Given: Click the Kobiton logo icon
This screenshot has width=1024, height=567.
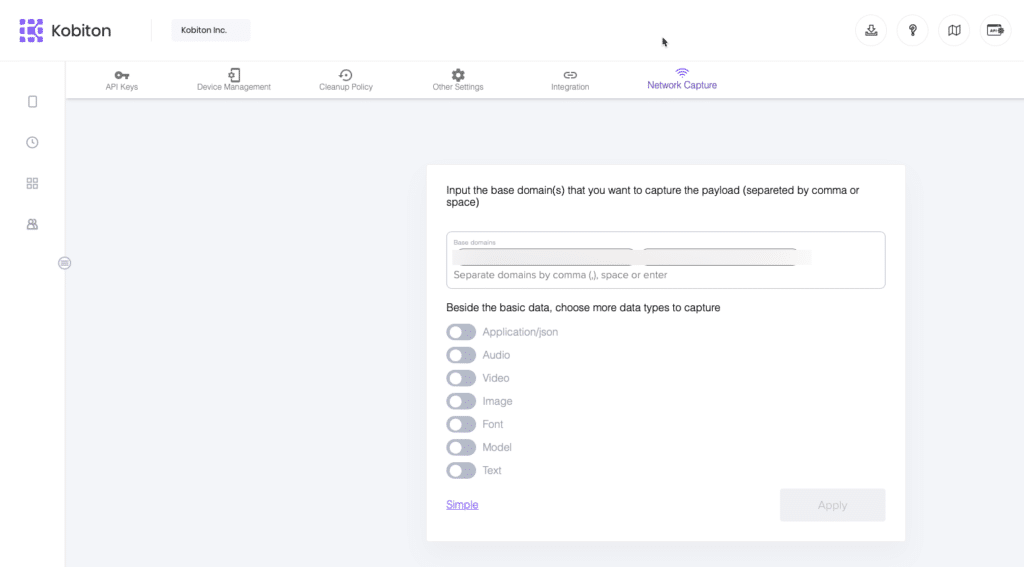Looking at the screenshot, I should point(31,30).
